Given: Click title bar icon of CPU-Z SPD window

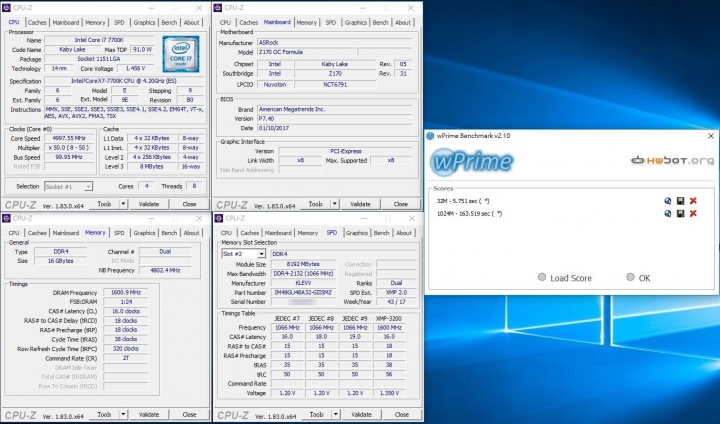Looking at the screenshot, I should [x=219, y=218].
